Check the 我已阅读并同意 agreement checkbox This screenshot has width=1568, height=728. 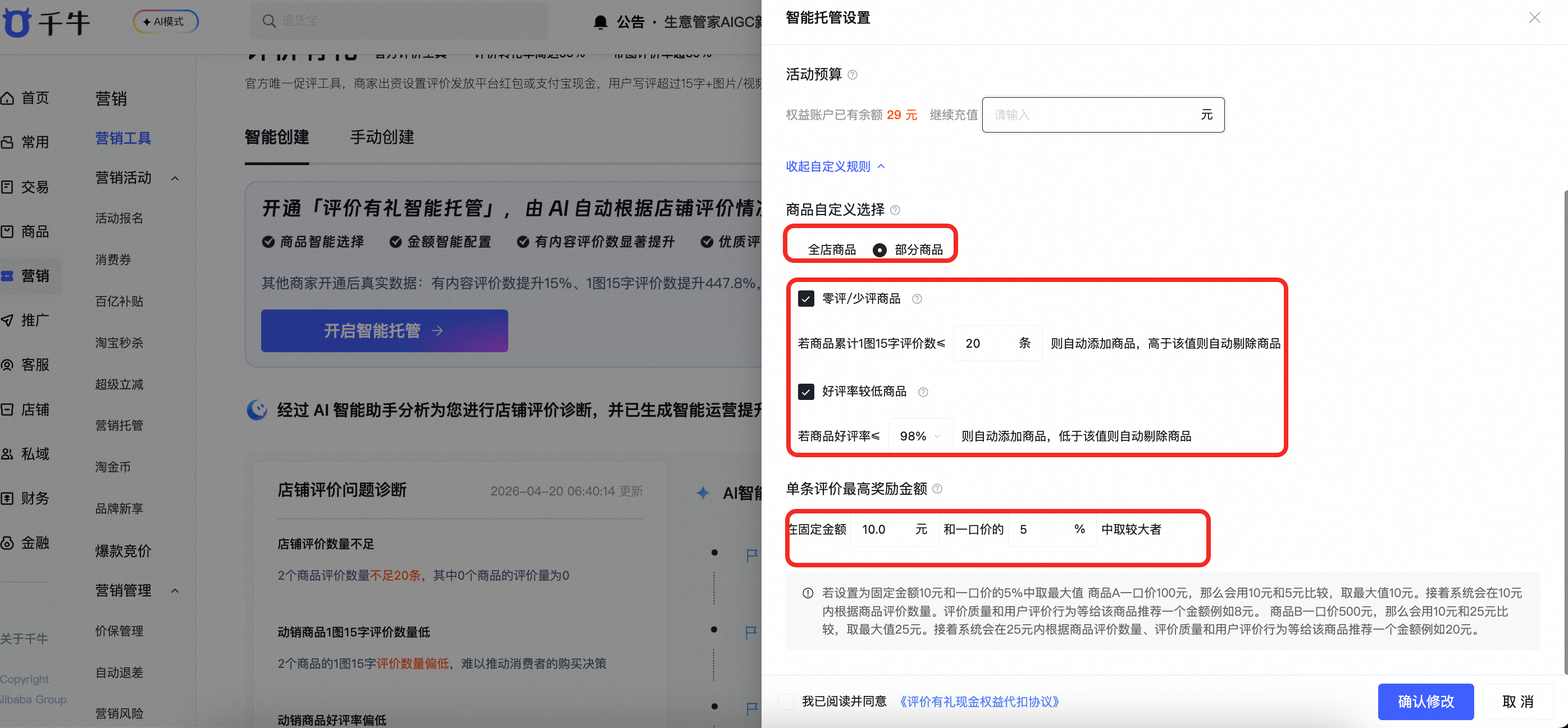click(786, 701)
